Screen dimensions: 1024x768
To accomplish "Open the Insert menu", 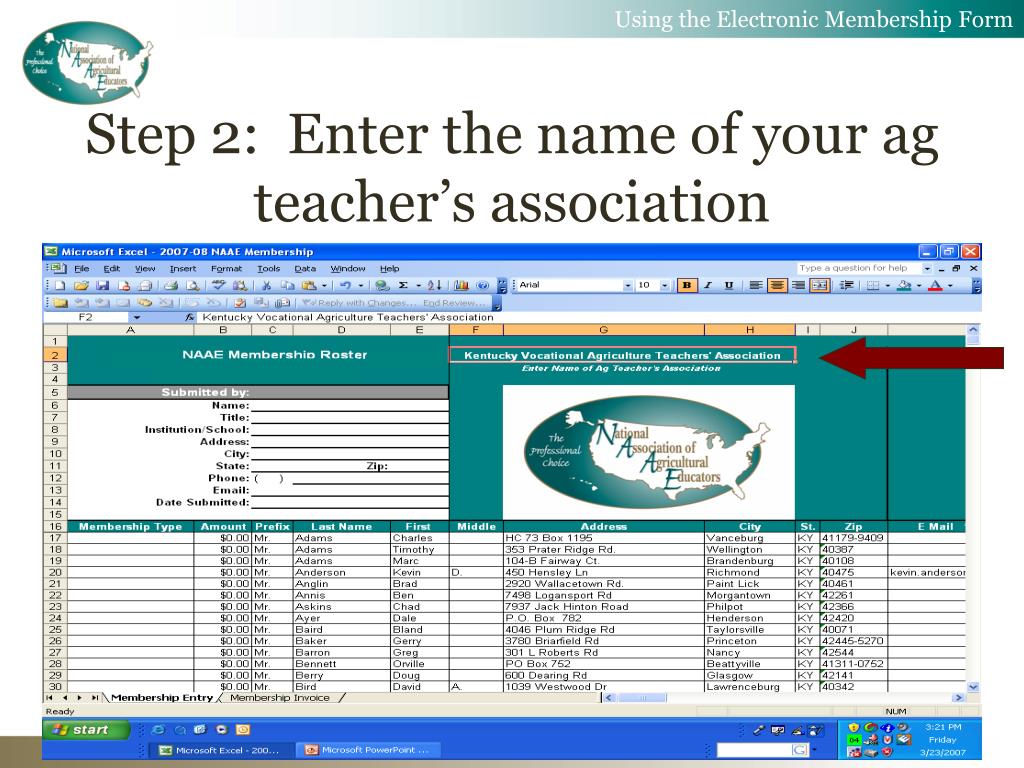I will tap(183, 268).
